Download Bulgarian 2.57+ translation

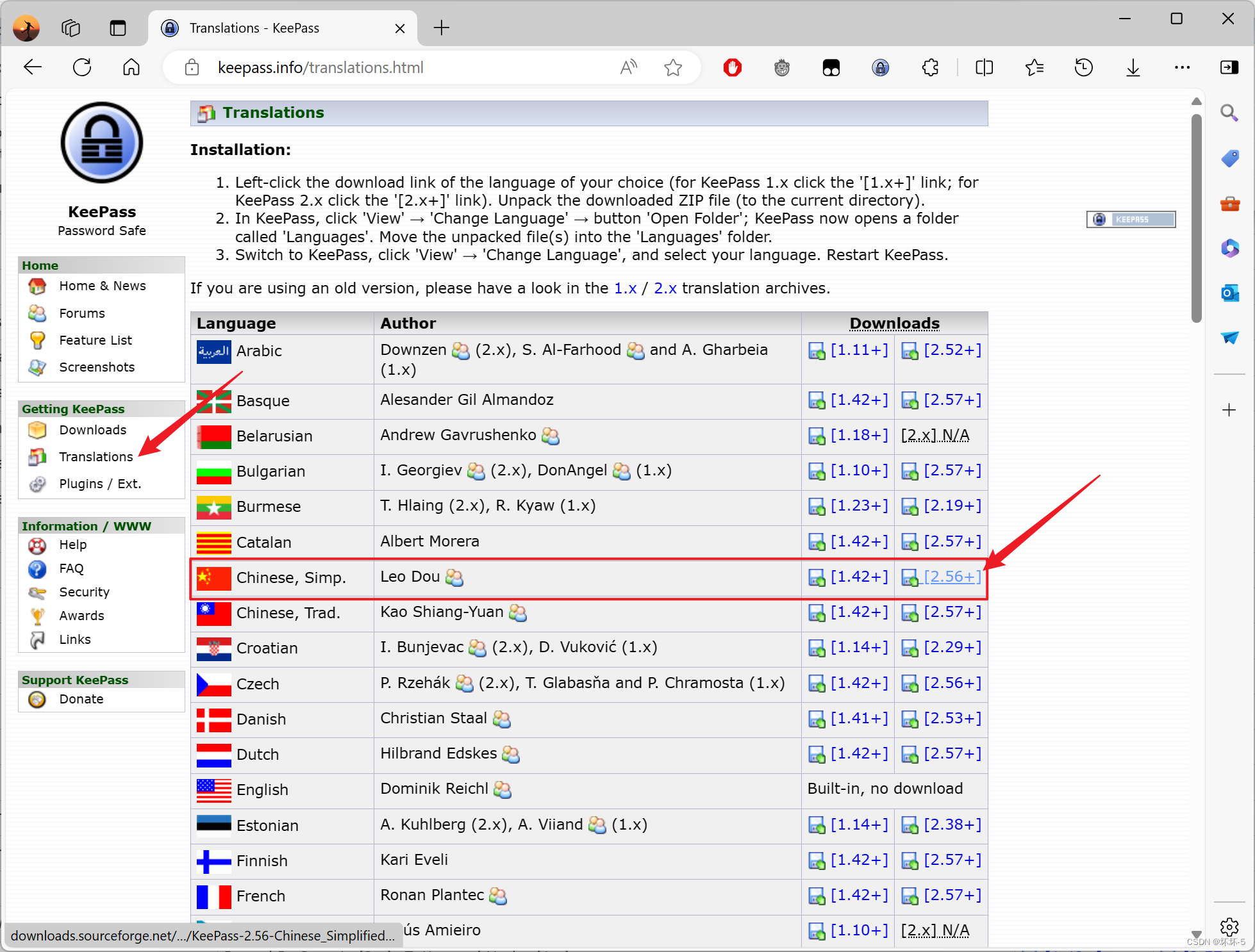click(952, 470)
